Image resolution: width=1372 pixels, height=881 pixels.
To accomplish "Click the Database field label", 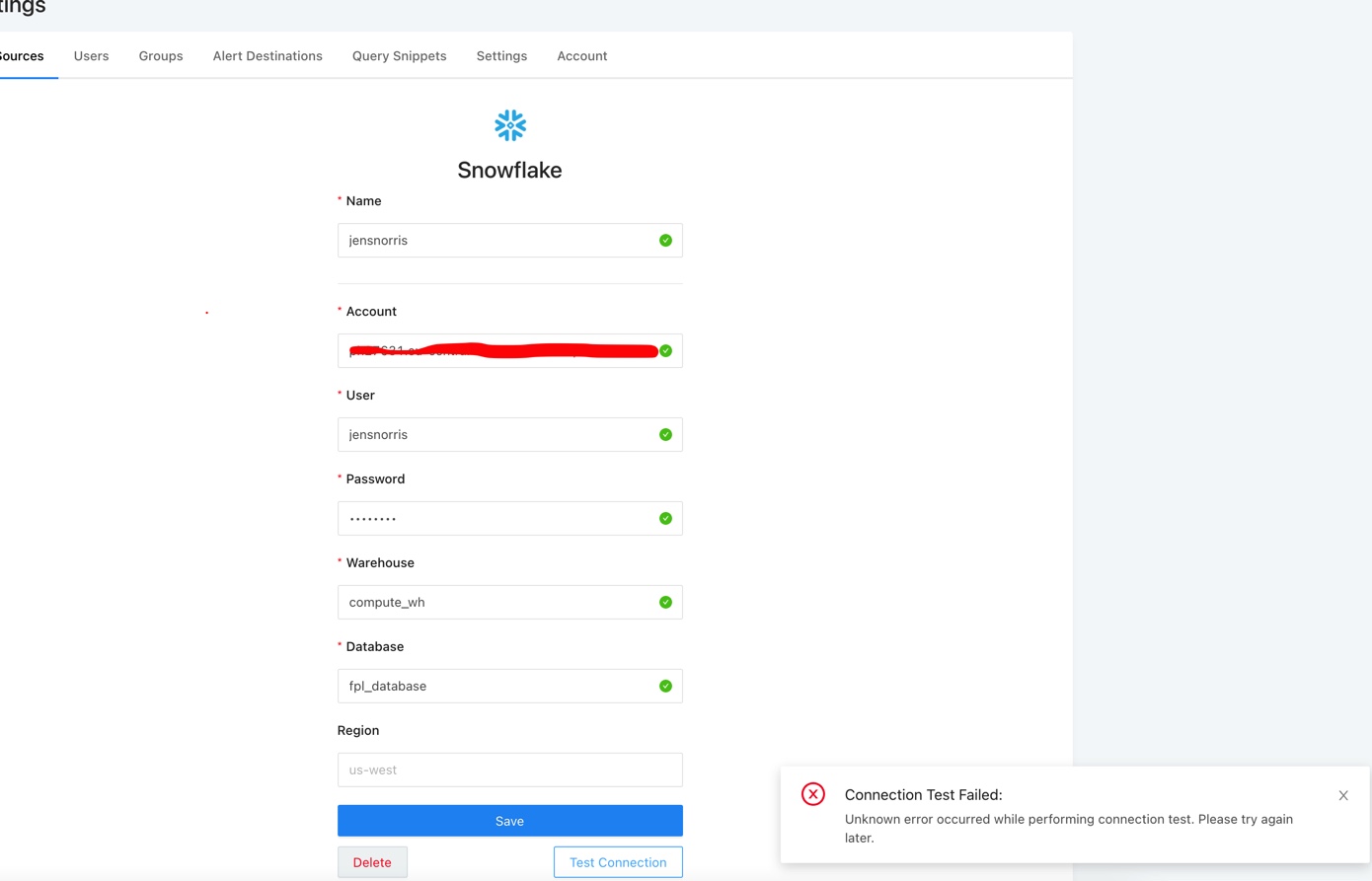I will pos(375,647).
